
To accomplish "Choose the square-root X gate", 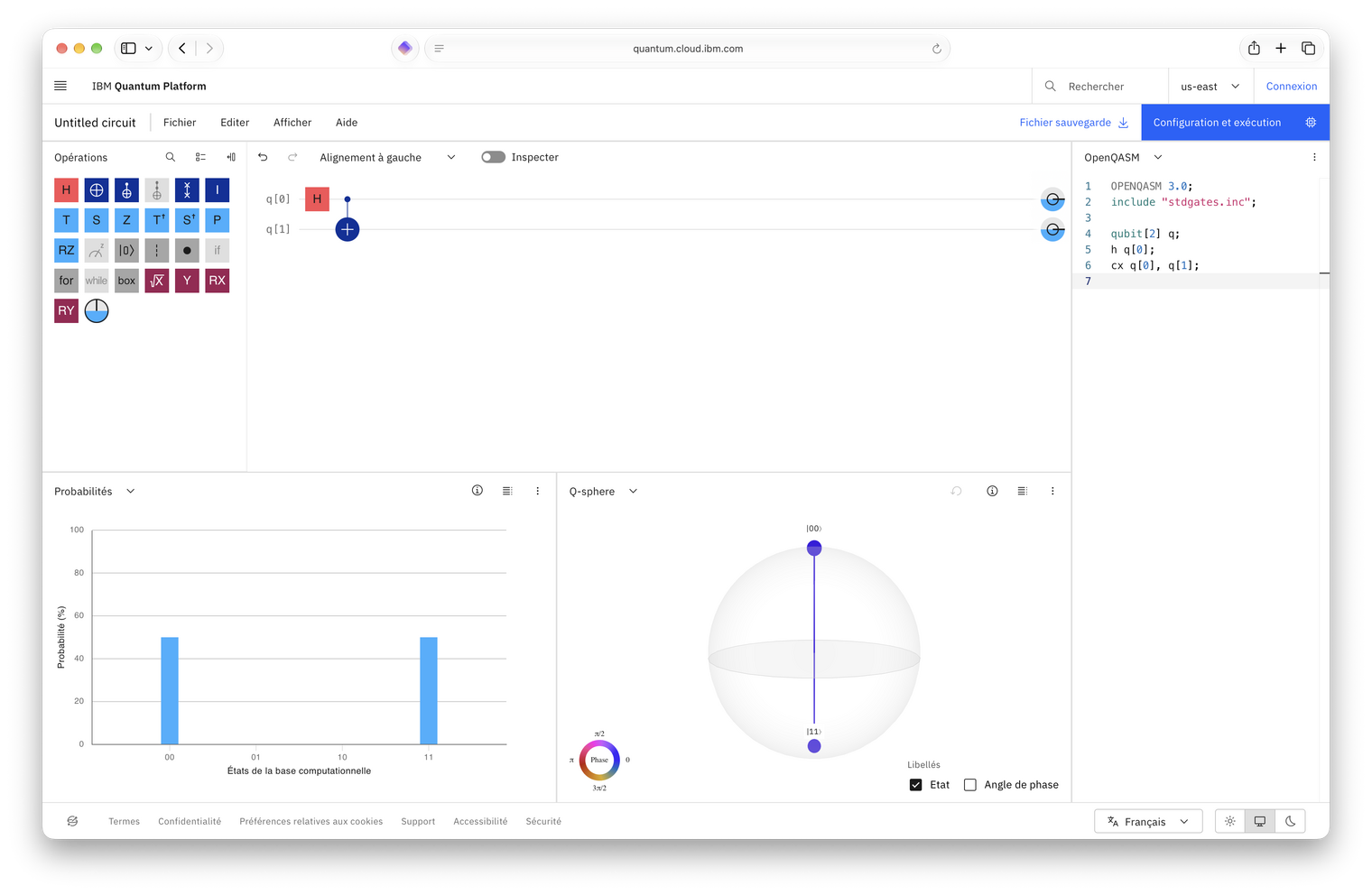I will point(157,281).
